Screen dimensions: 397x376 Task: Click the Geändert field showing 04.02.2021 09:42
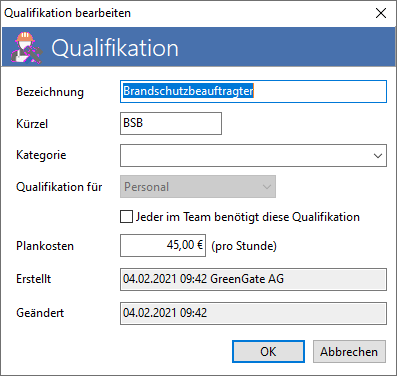coord(253,313)
